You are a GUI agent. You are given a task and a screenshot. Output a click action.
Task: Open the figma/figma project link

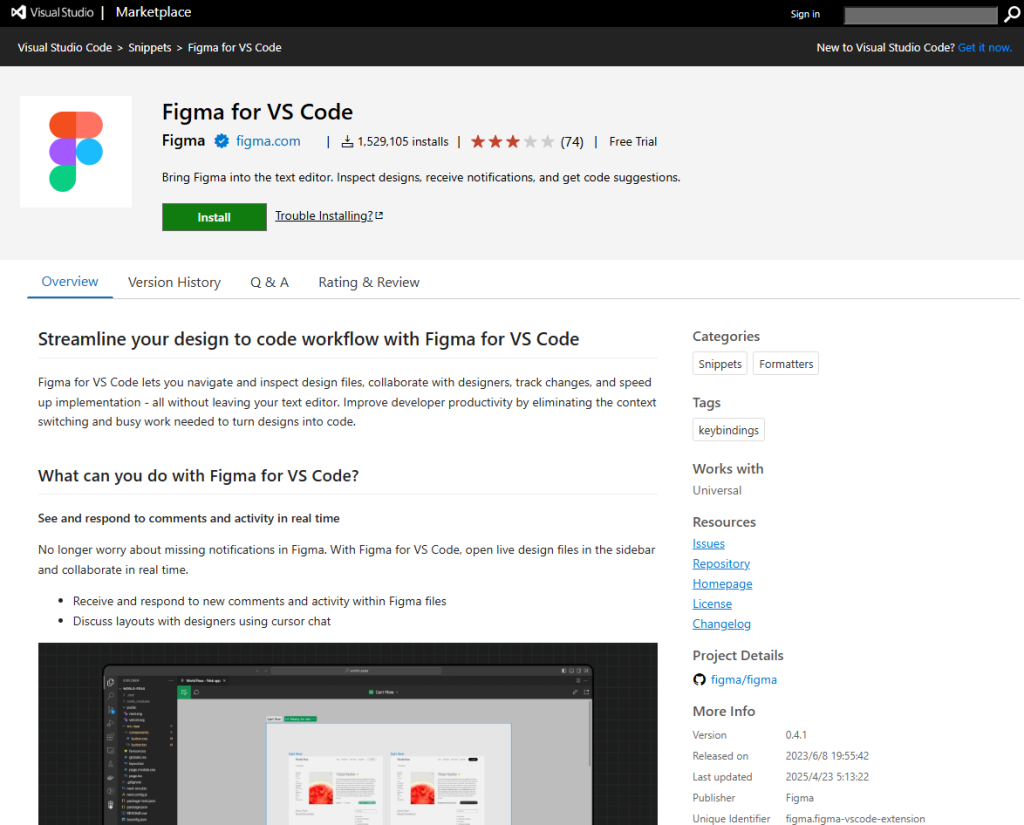click(x=744, y=680)
